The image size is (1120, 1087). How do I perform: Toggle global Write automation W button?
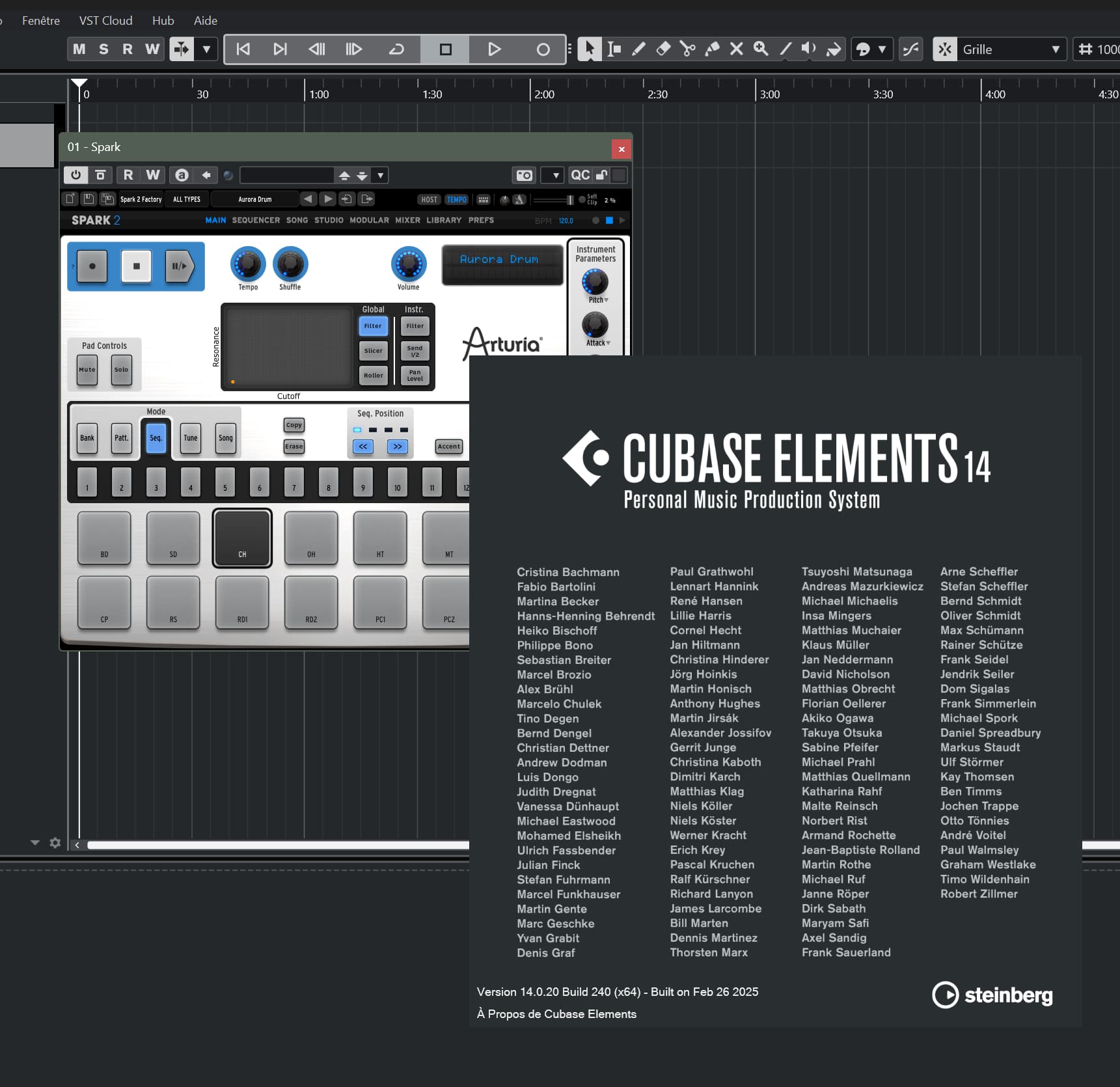[x=152, y=49]
